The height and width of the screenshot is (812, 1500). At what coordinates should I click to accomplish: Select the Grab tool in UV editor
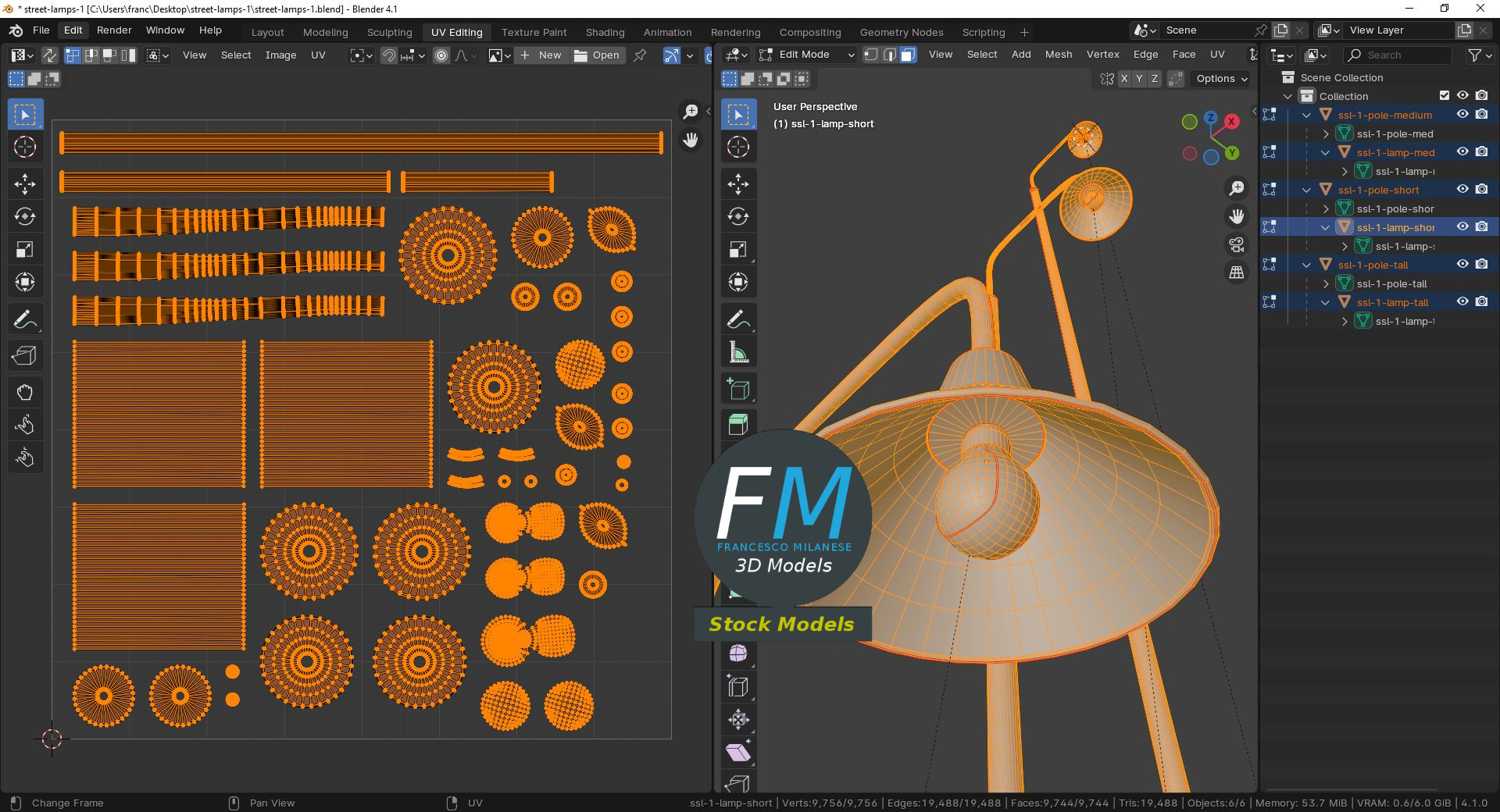(x=24, y=392)
